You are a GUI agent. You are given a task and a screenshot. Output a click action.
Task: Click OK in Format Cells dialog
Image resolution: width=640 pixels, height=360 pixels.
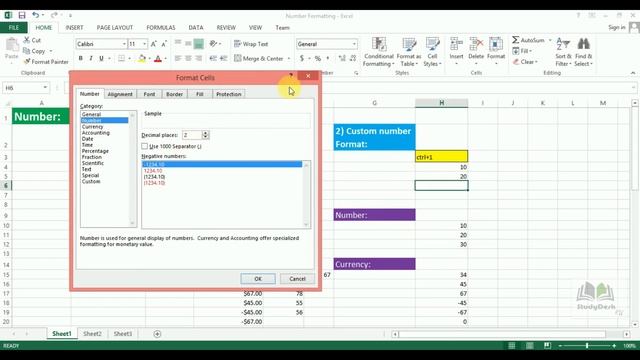(x=258, y=279)
